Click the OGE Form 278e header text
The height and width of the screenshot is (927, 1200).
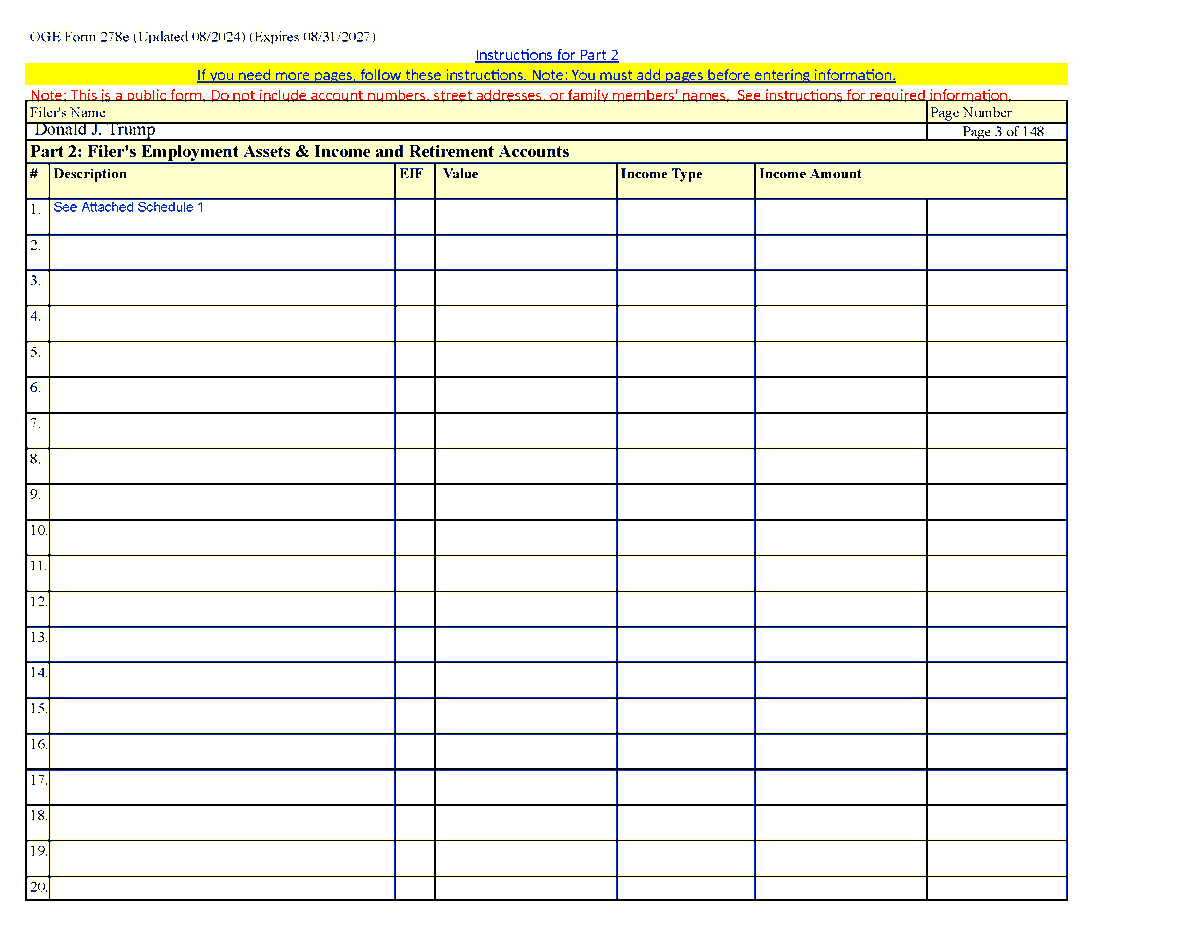point(202,37)
